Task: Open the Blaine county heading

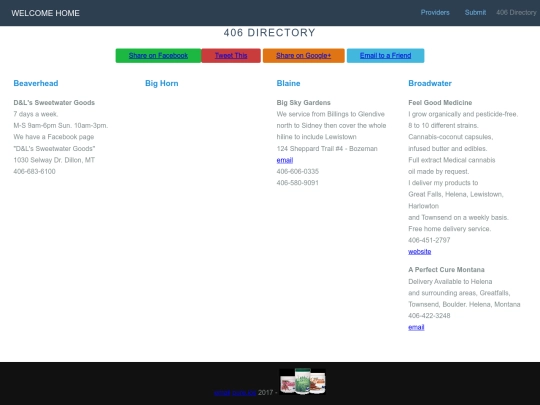Action: click(x=288, y=83)
